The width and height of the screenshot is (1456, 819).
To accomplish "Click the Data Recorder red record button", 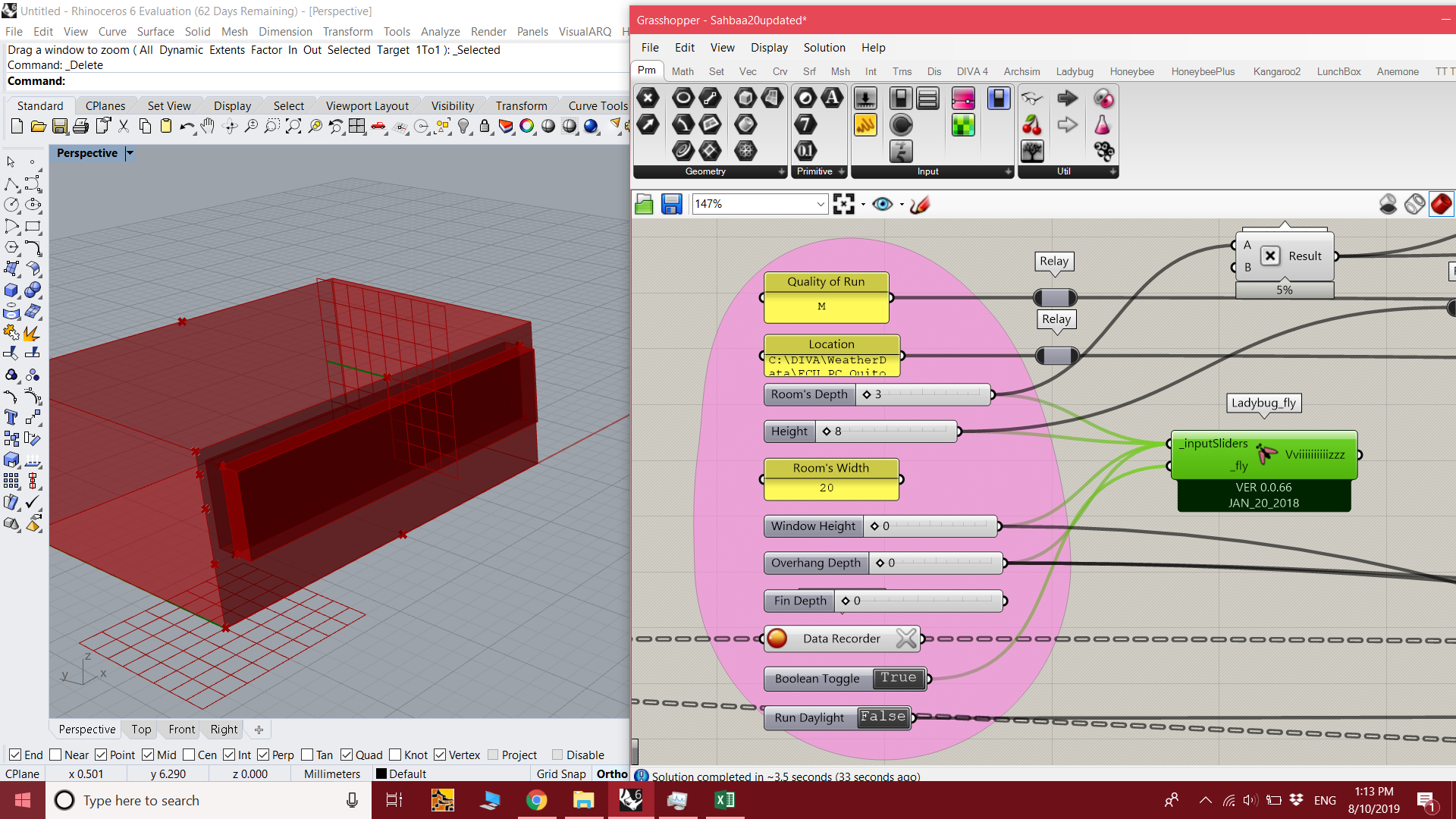I will coord(777,639).
